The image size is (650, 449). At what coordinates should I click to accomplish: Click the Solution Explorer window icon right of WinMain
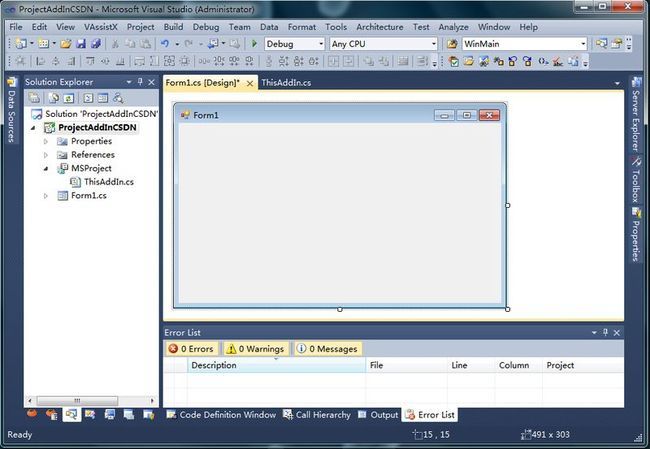point(601,44)
